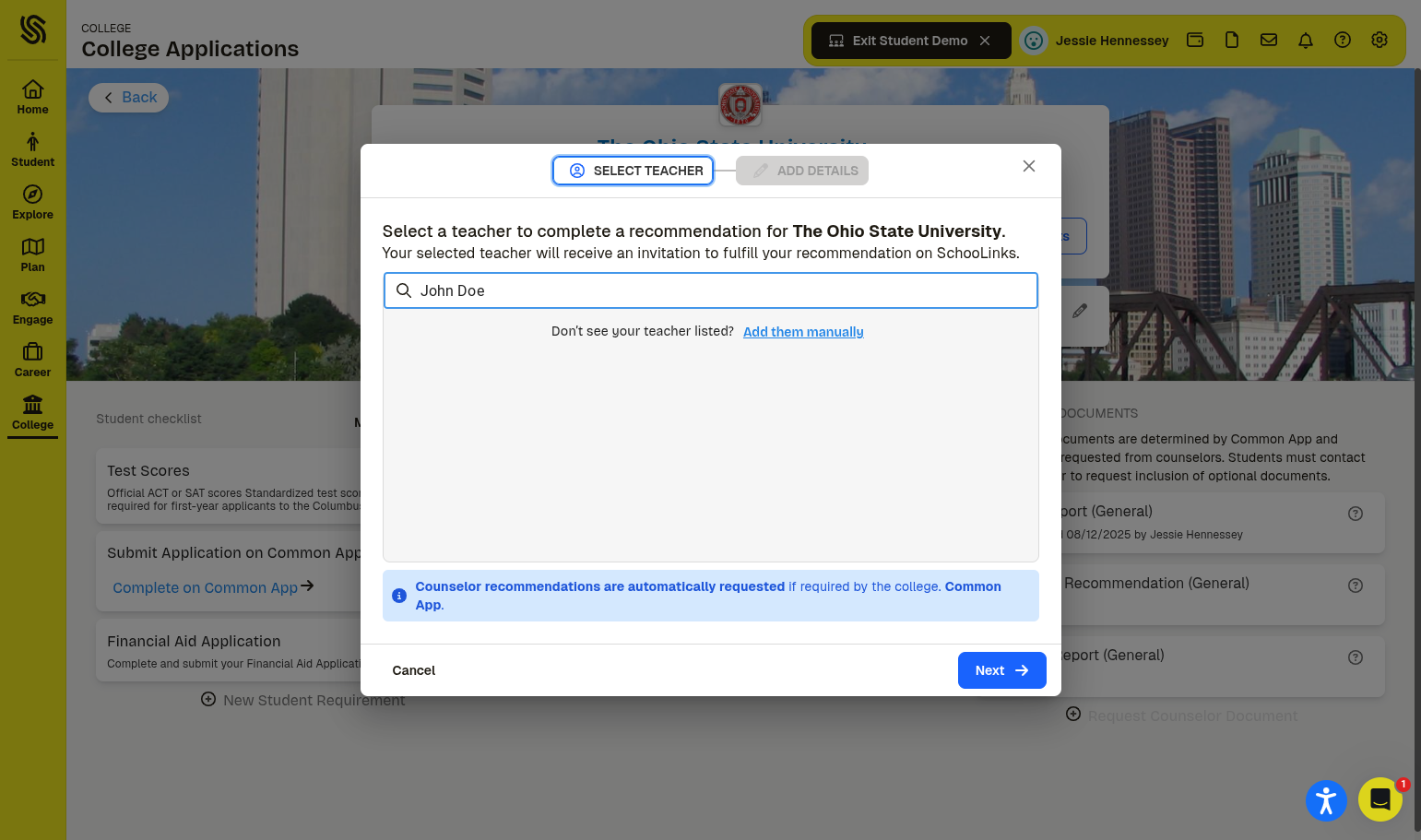Viewport: 1421px width, 840px height.
Task: Open the Career briefcase section
Action: [x=32, y=360]
